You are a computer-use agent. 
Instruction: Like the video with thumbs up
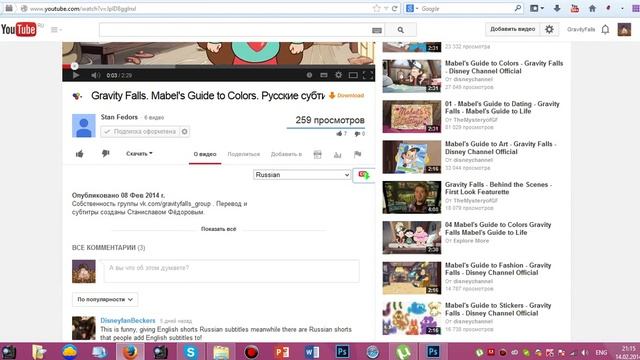pos(80,154)
